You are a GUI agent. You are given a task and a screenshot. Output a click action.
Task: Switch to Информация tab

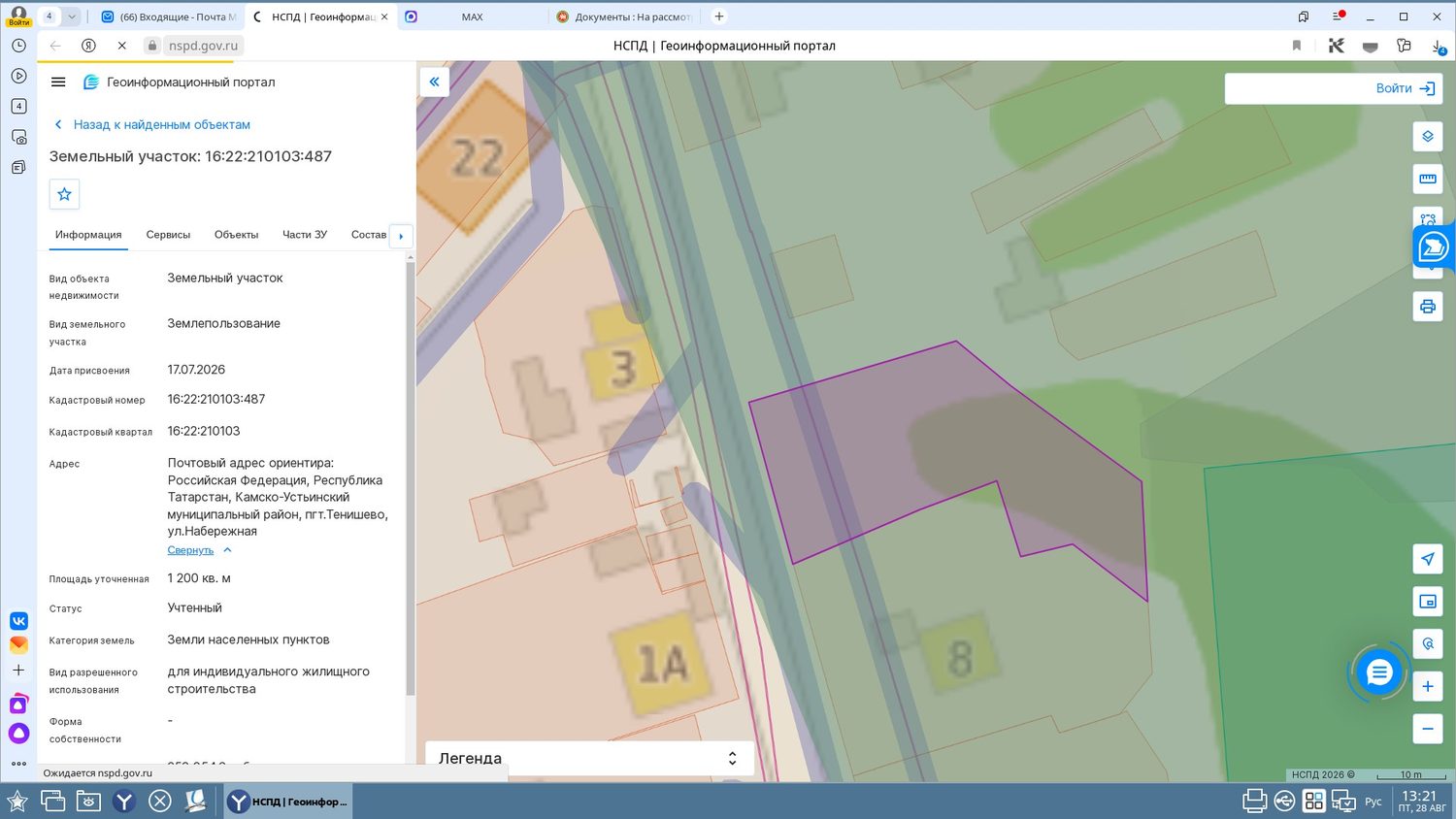(x=88, y=235)
